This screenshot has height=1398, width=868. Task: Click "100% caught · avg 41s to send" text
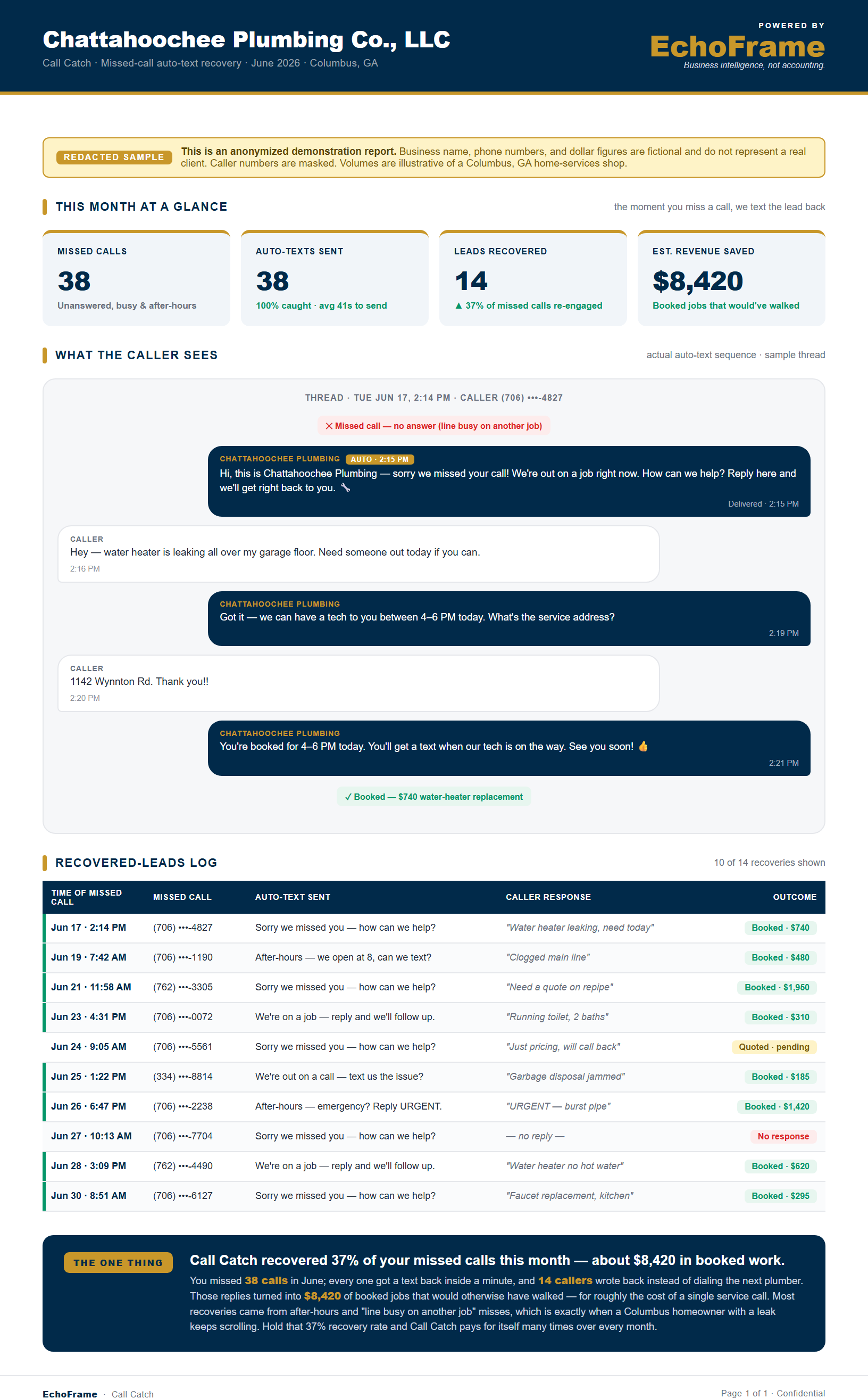point(321,306)
